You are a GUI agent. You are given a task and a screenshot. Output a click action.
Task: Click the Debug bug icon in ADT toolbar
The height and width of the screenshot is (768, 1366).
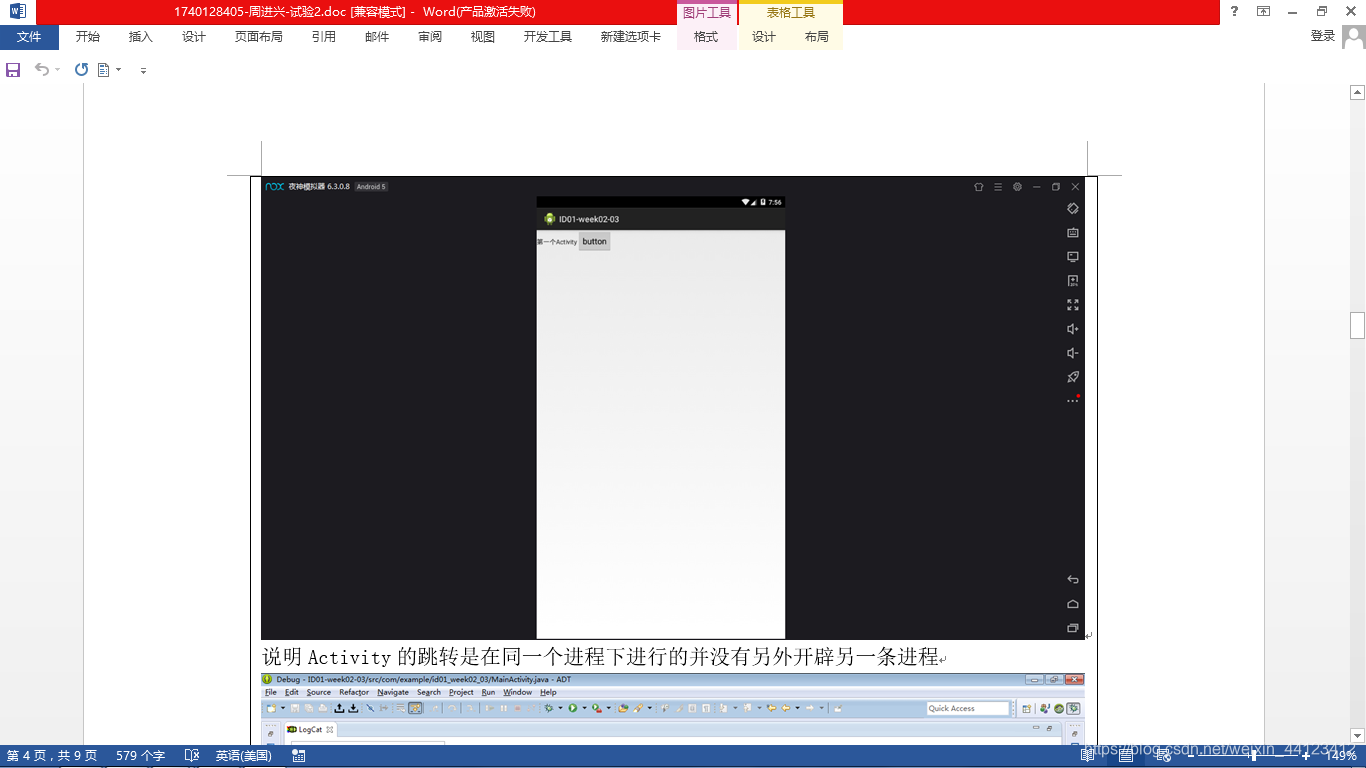tap(548, 708)
